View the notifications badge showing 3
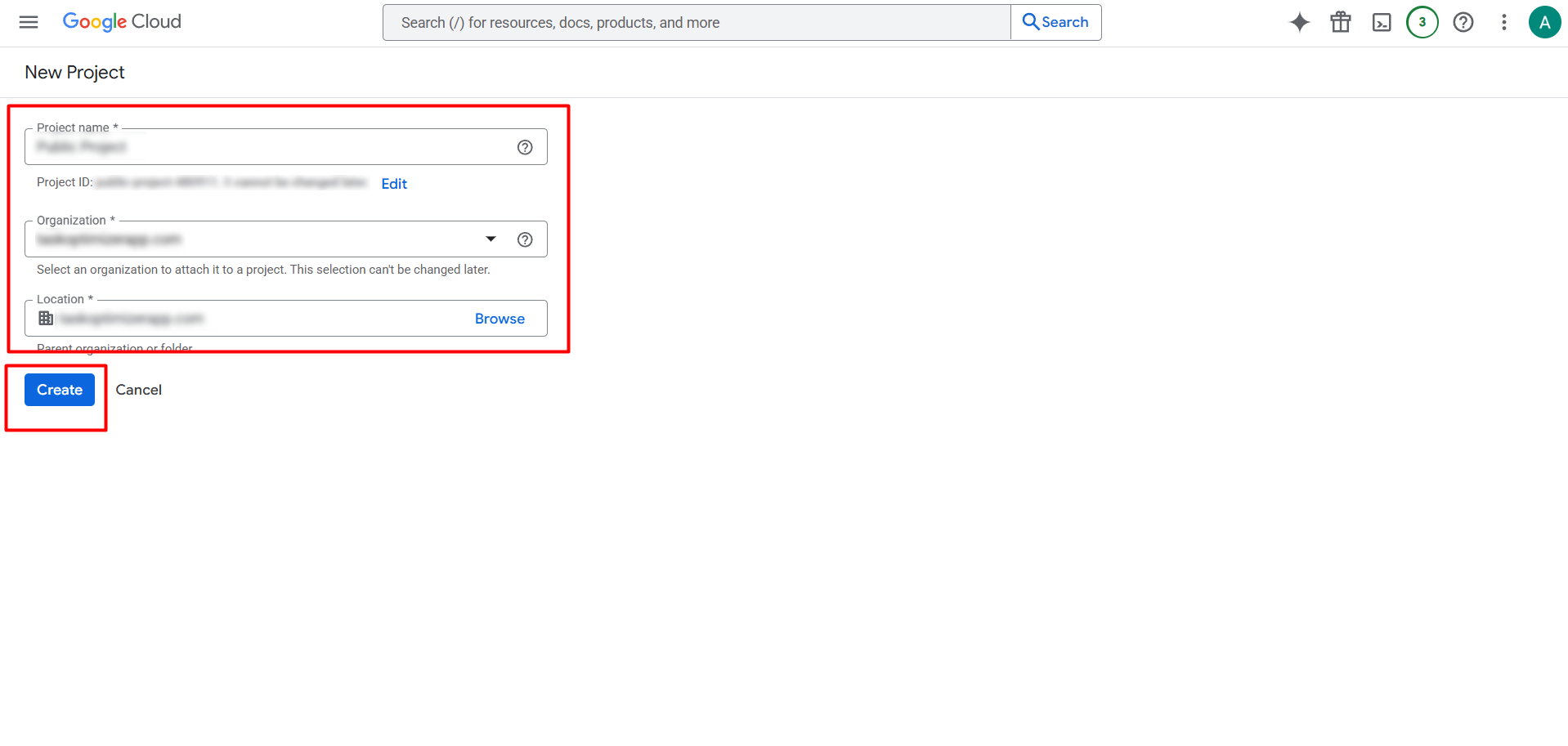 tap(1422, 22)
